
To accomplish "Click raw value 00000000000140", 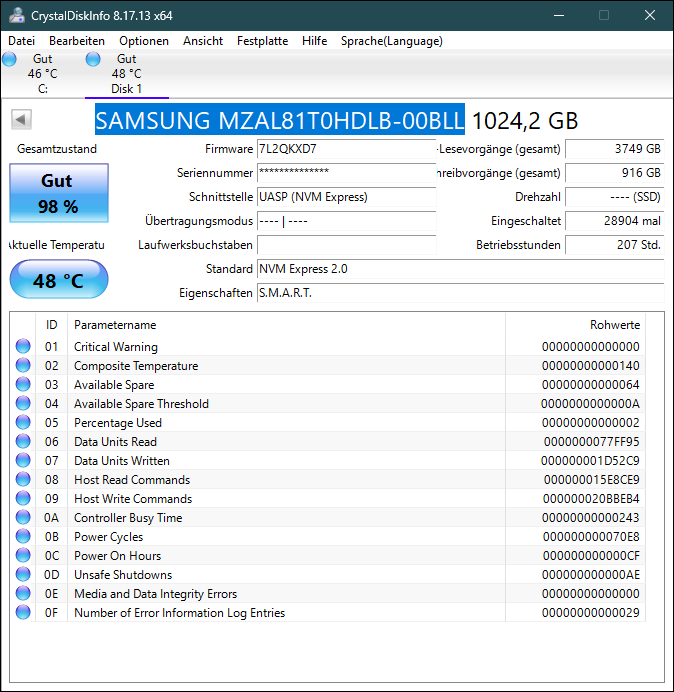I will click(x=591, y=366).
